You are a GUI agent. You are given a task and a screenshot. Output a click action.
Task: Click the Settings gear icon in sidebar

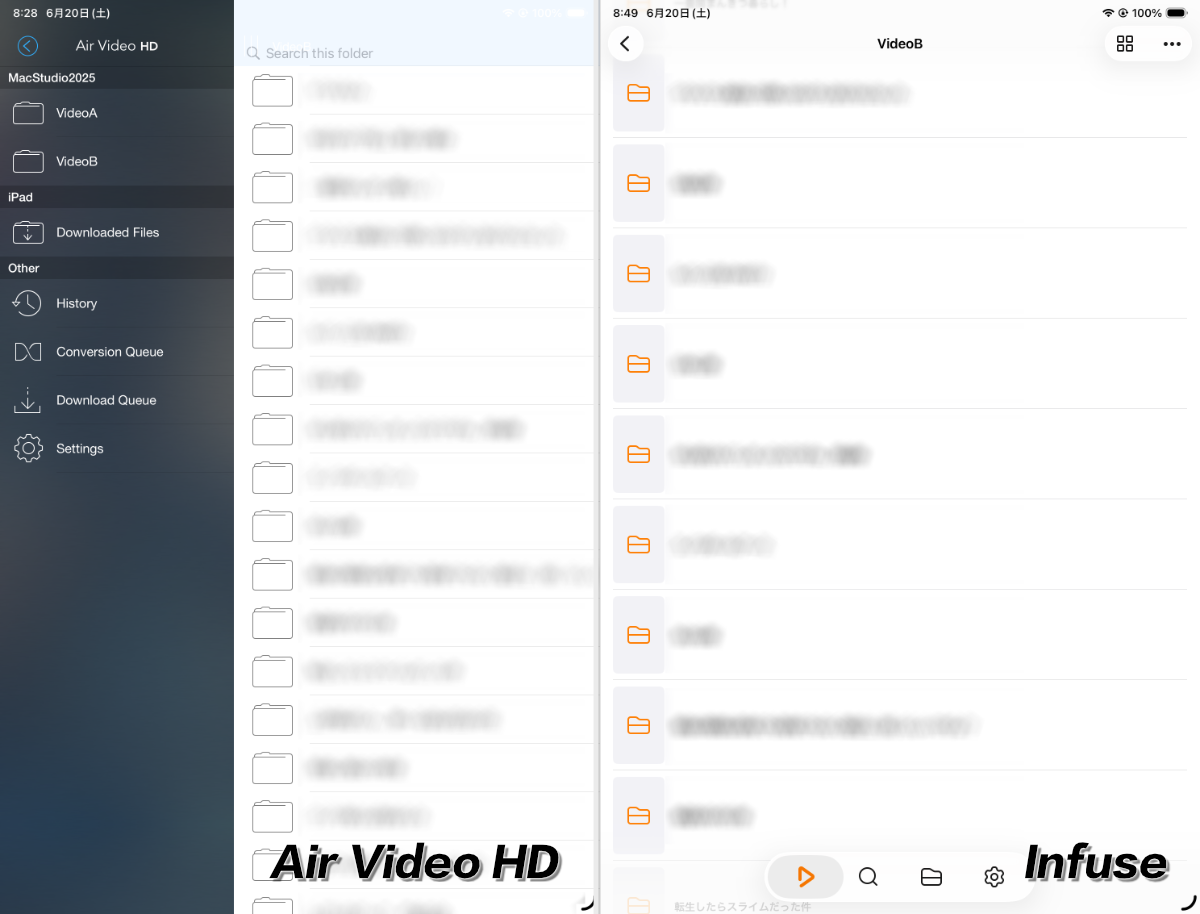[28, 449]
